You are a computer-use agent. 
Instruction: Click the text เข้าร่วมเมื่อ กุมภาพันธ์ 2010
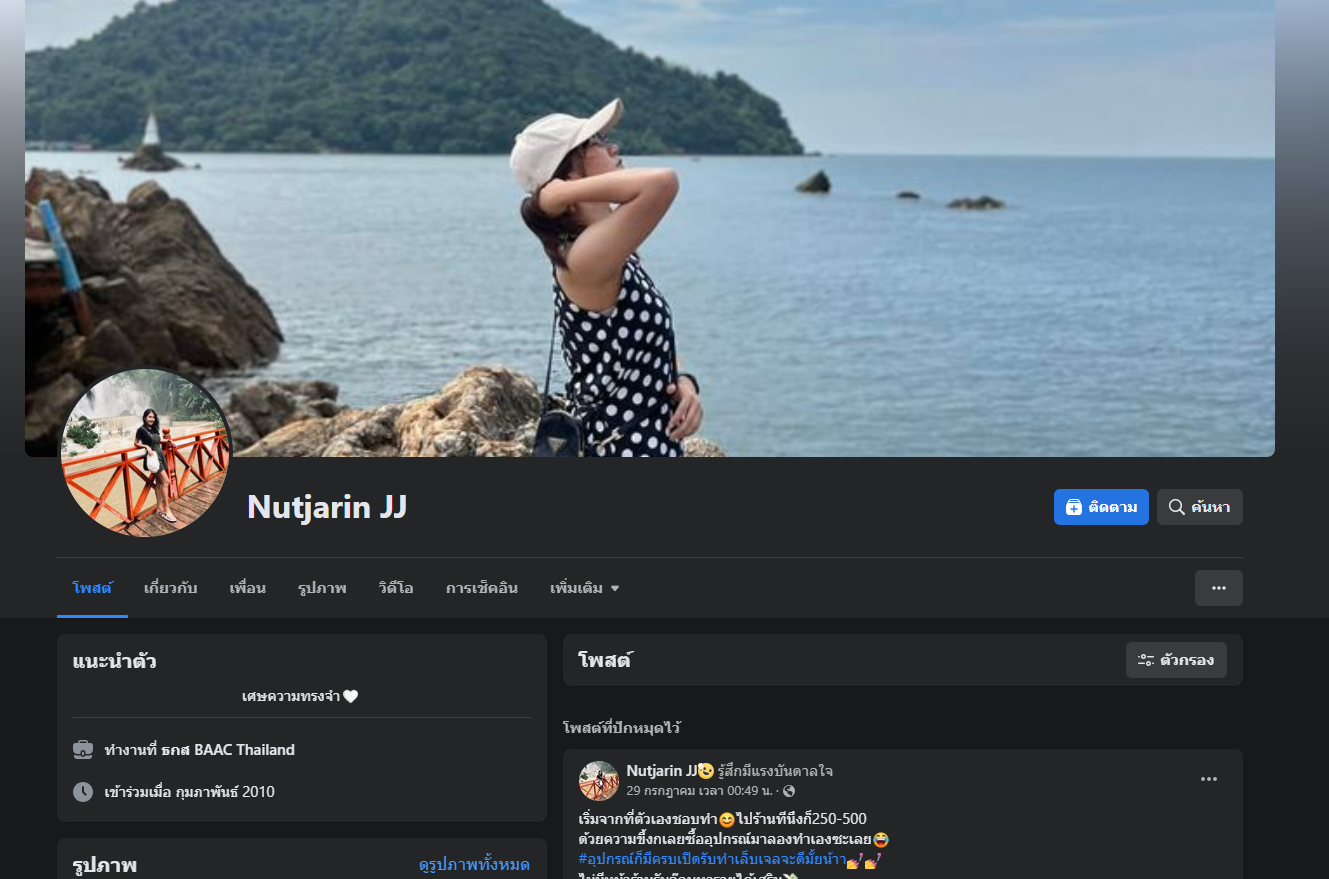189,792
